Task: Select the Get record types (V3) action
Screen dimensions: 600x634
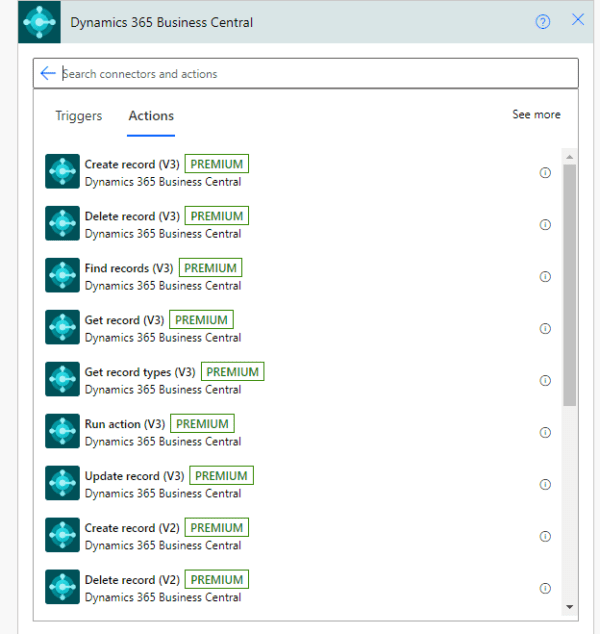Action: [x=140, y=373]
